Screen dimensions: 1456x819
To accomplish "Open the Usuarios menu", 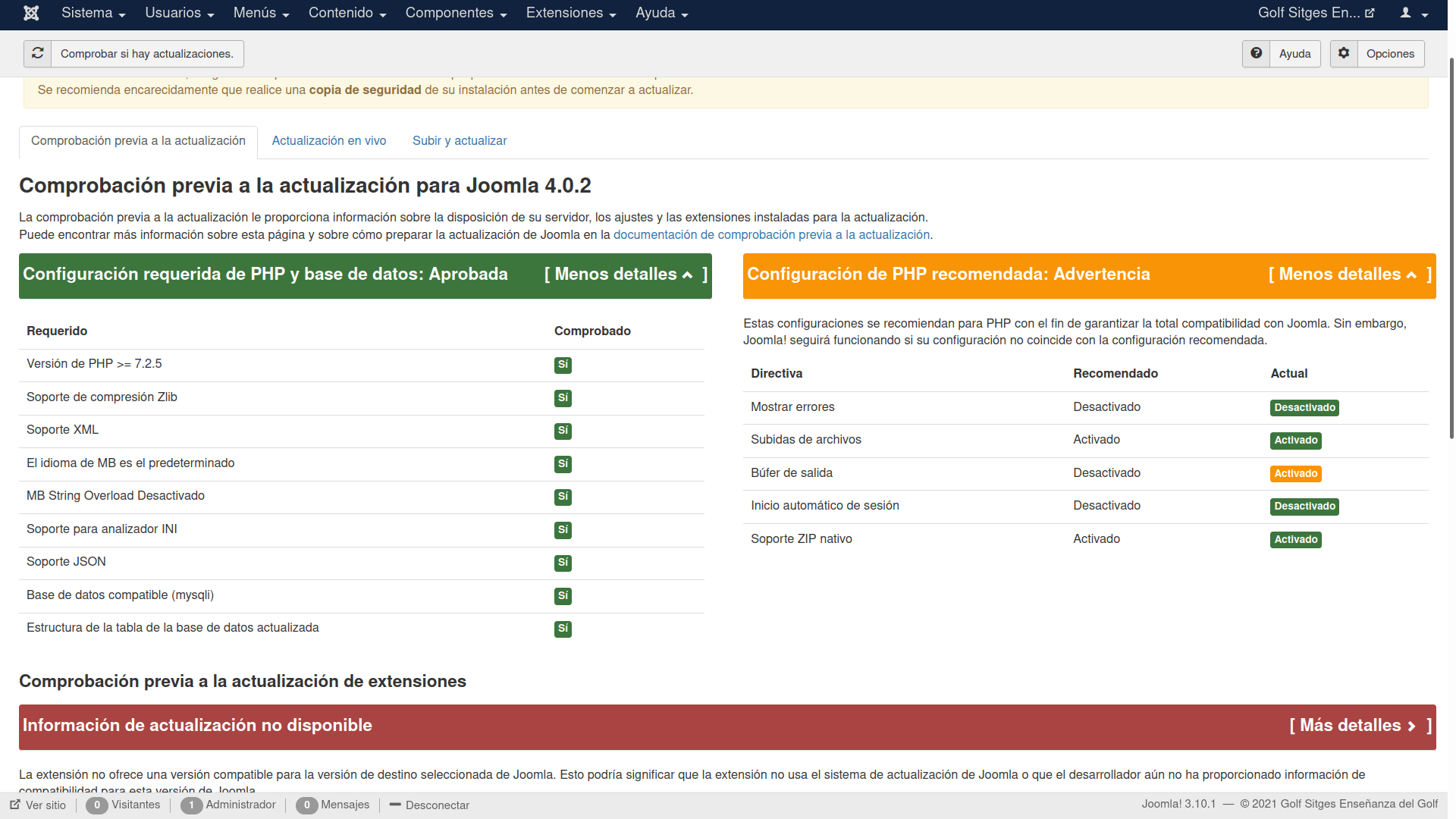I will 180,13.
